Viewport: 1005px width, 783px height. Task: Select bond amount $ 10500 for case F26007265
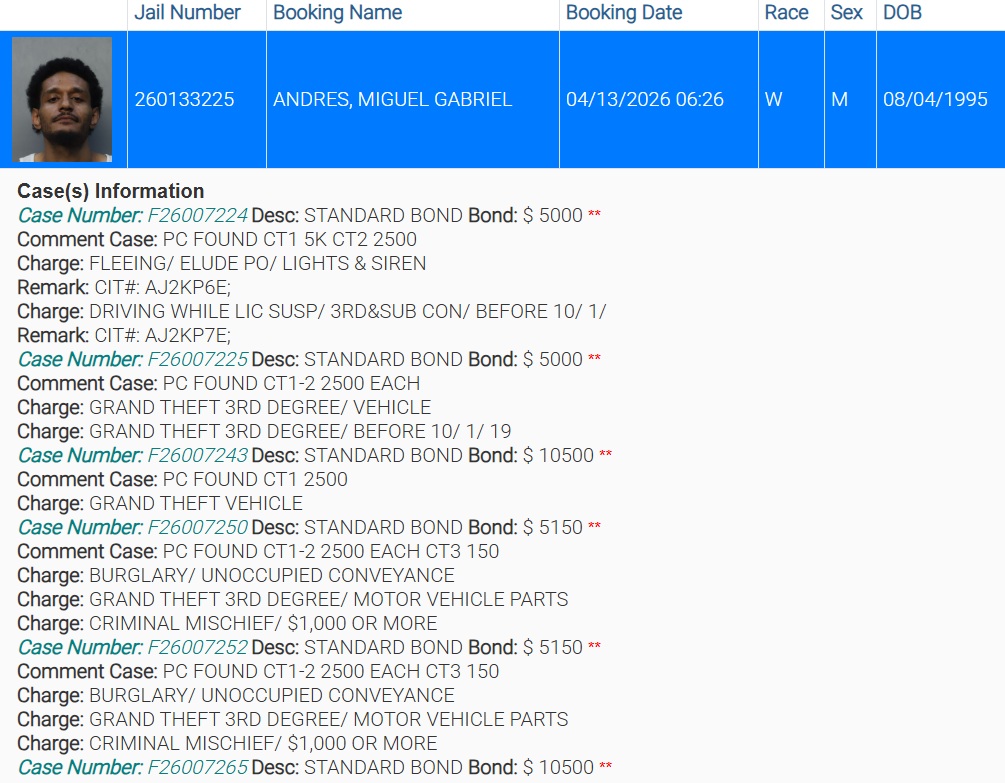(x=558, y=768)
